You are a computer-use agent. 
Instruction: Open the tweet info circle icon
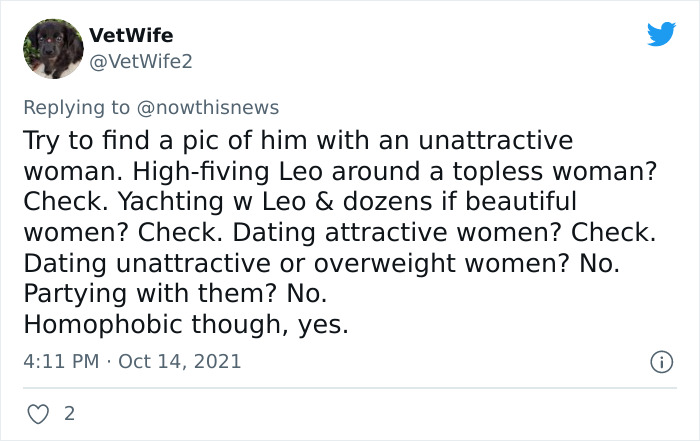pyautogui.click(x=661, y=360)
